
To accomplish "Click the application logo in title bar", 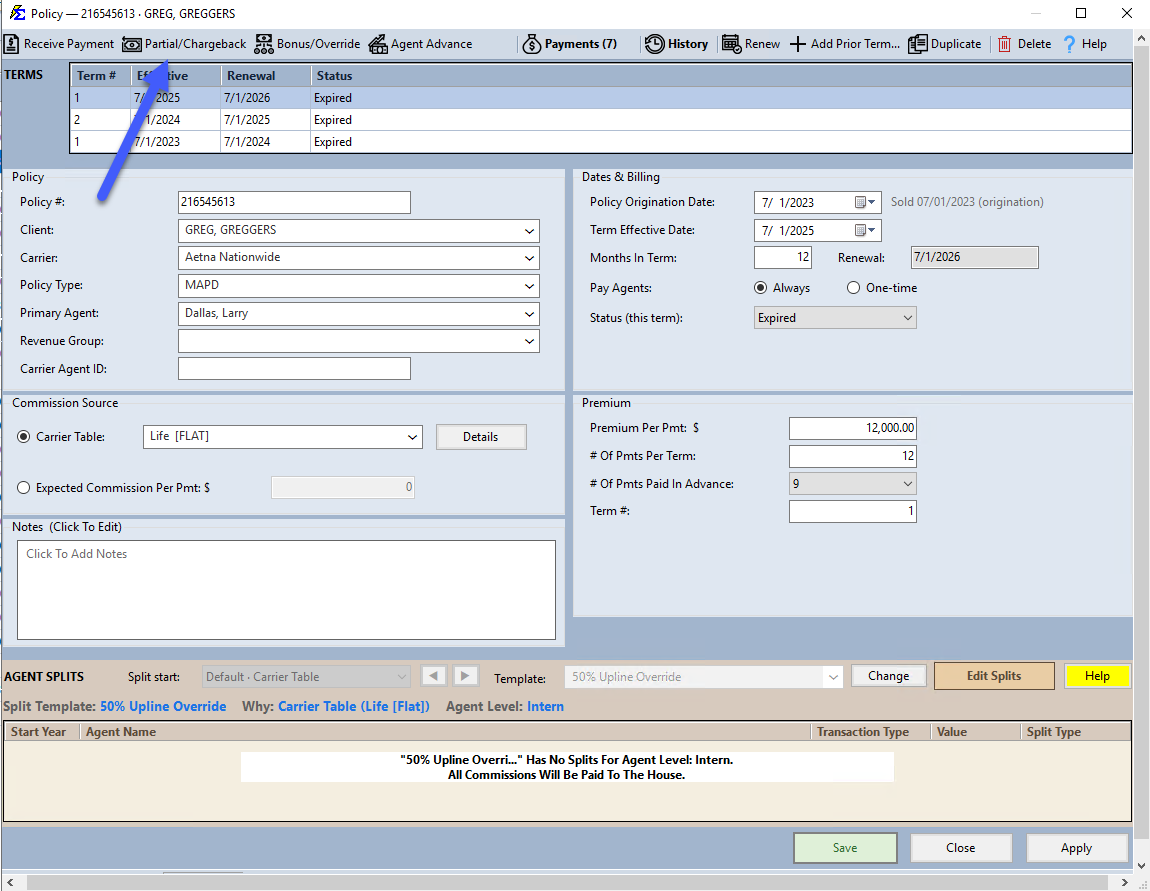I will [x=17, y=13].
